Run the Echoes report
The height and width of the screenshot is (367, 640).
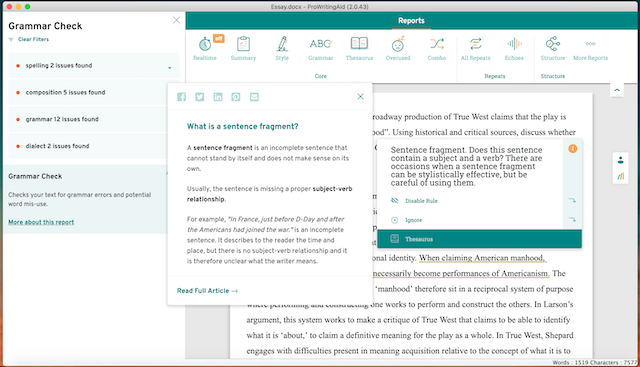pyautogui.click(x=514, y=49)
